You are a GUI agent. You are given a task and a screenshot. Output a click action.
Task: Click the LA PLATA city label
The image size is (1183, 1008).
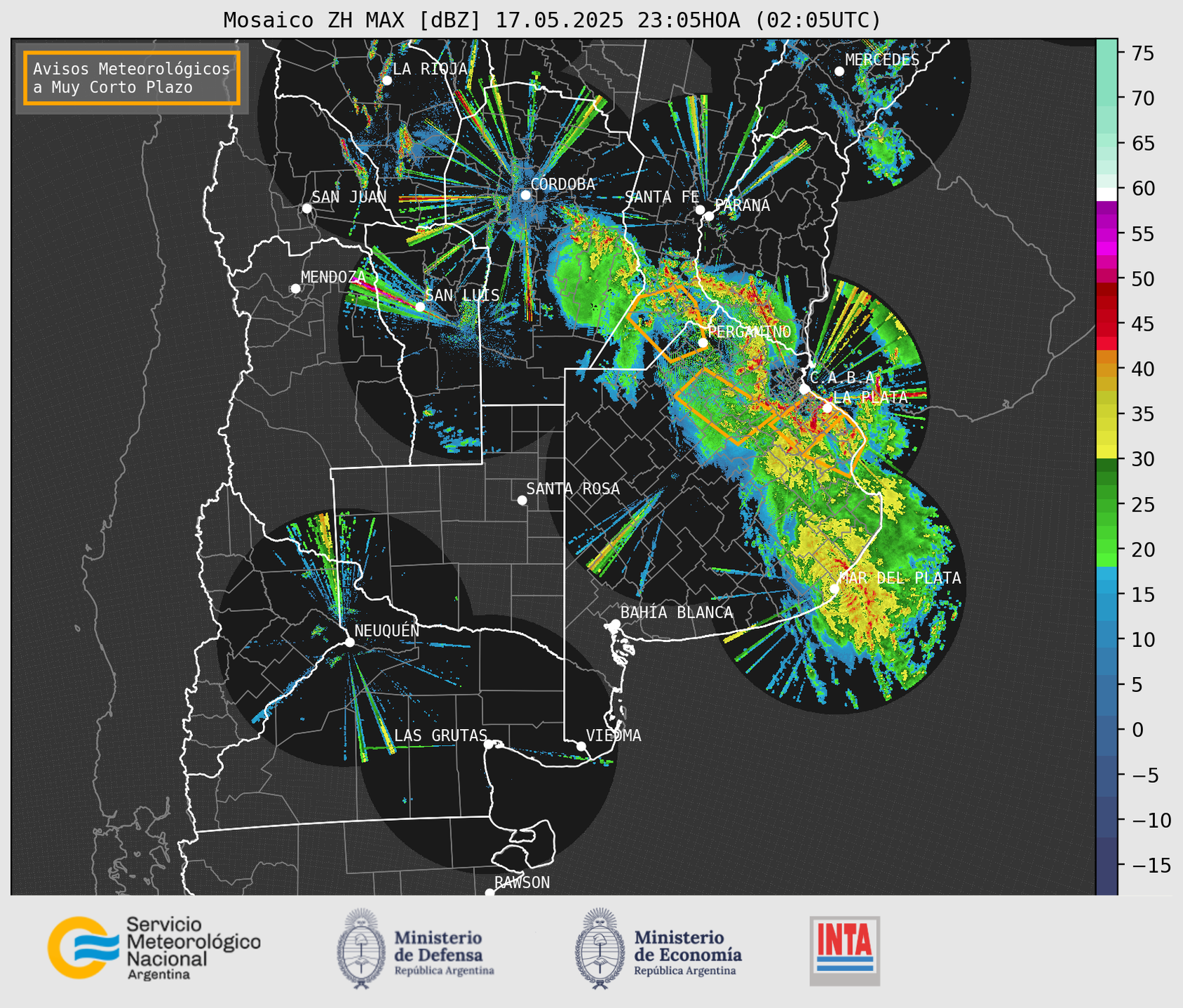[870, 396]
